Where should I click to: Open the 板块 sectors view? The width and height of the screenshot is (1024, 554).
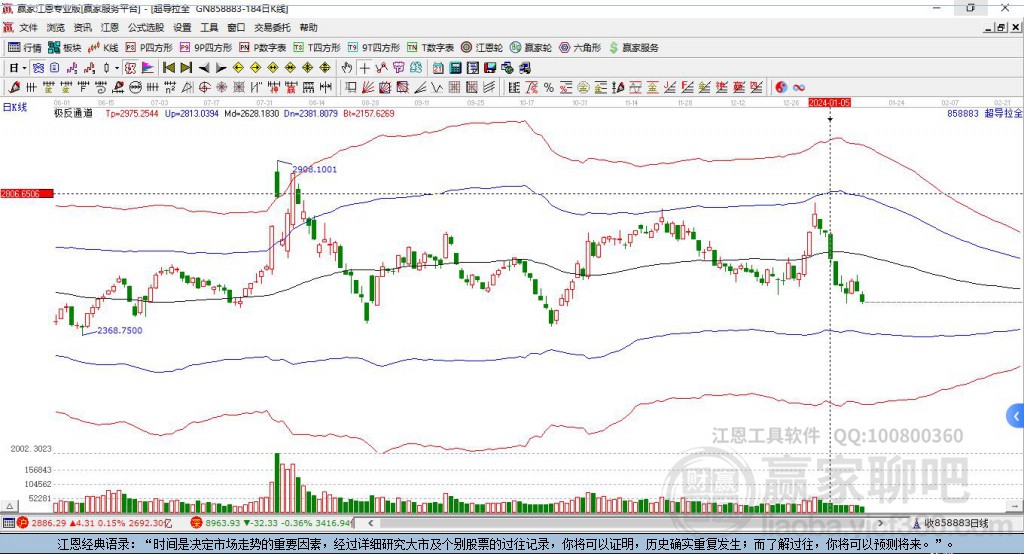click(x=65, y=48)
